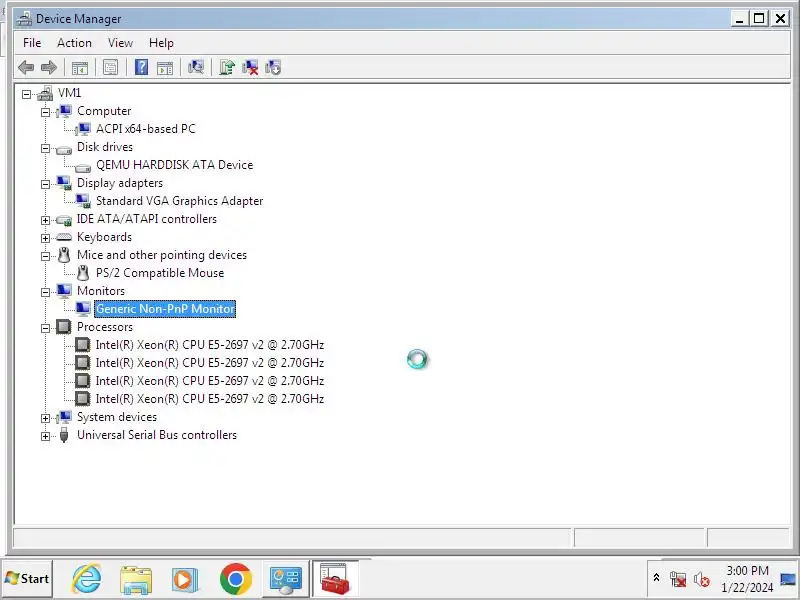Viewport: 800px width, 600px height.
Task: Click the muted volume tray icon
Action: (x=702, y=579)
